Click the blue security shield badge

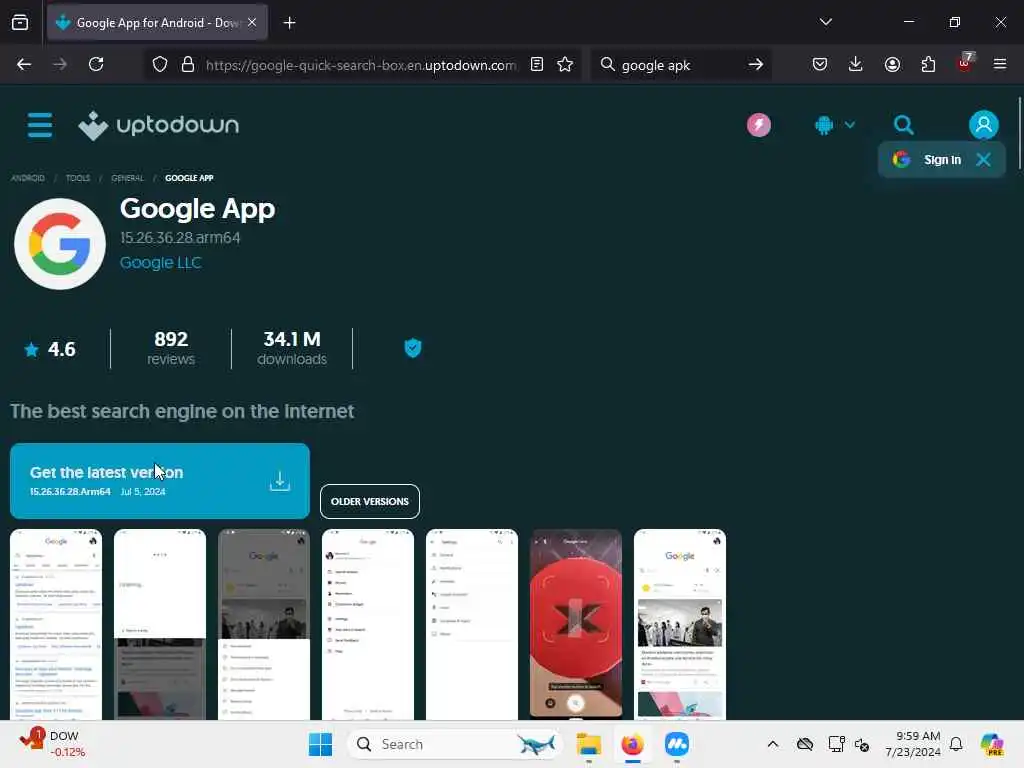[413, 348]
